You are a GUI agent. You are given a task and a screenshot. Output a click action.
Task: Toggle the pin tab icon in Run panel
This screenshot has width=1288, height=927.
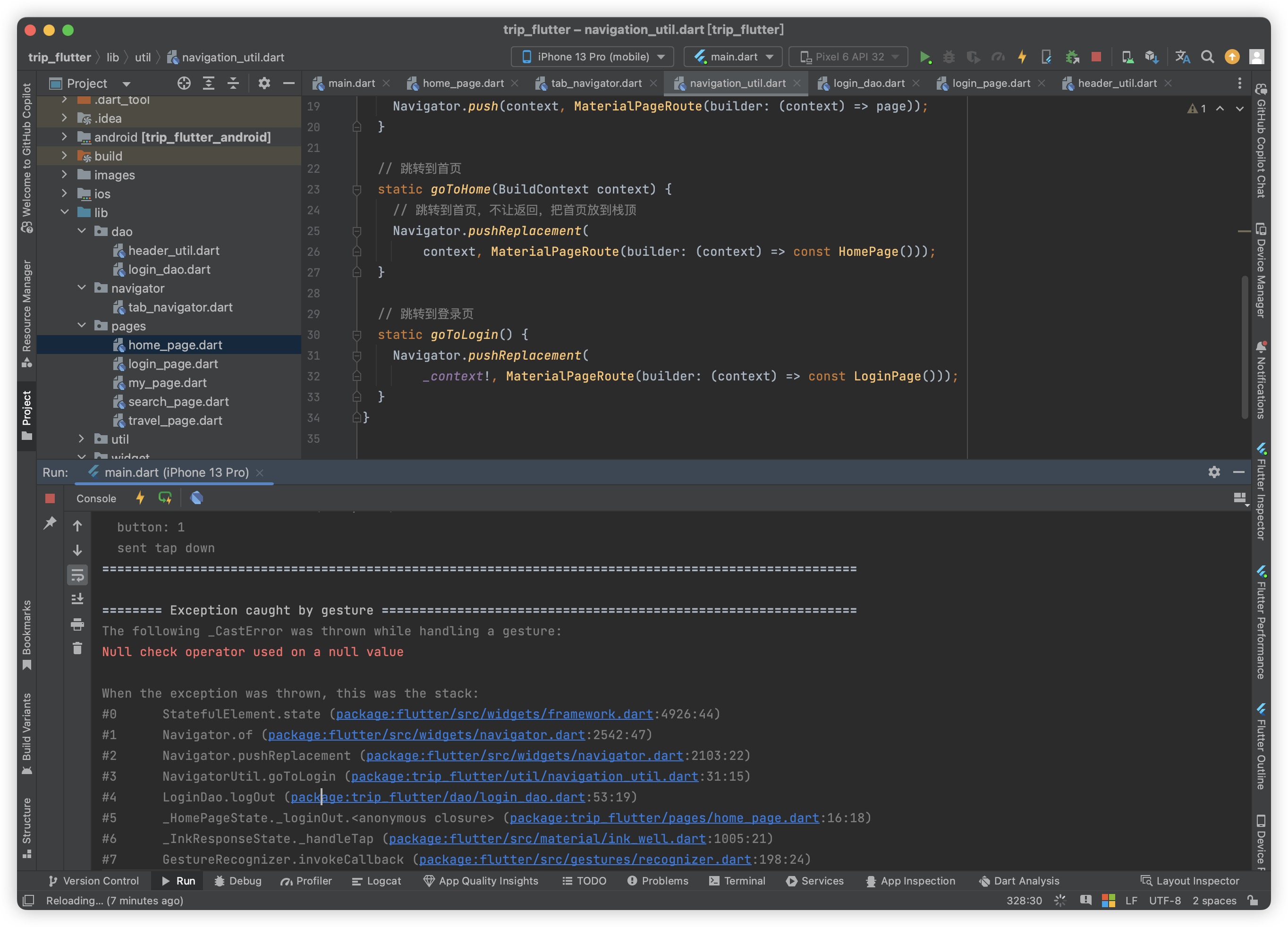[50, 523]
